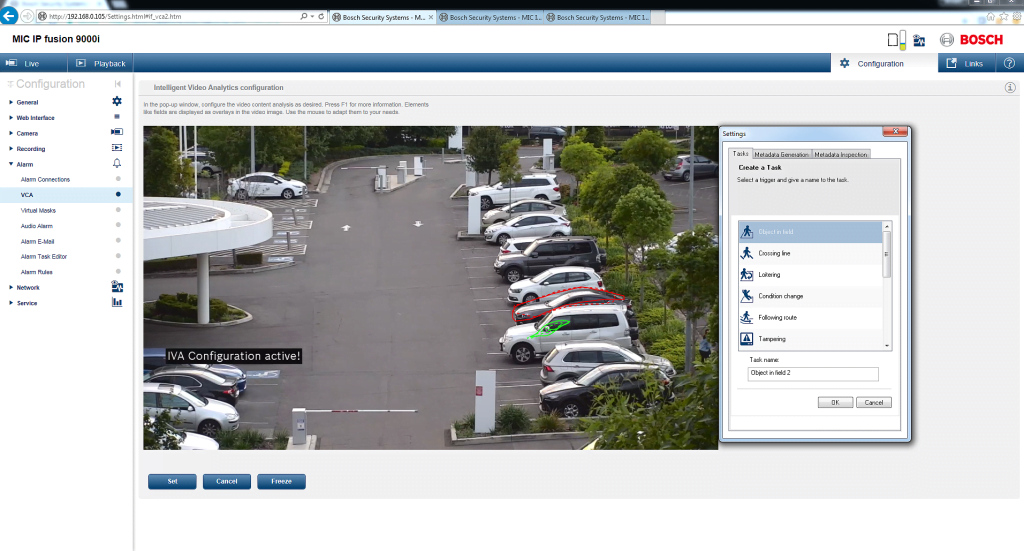Click the Freeze button below the video
Screen dimensions: 1024x551
click(281, 481)
